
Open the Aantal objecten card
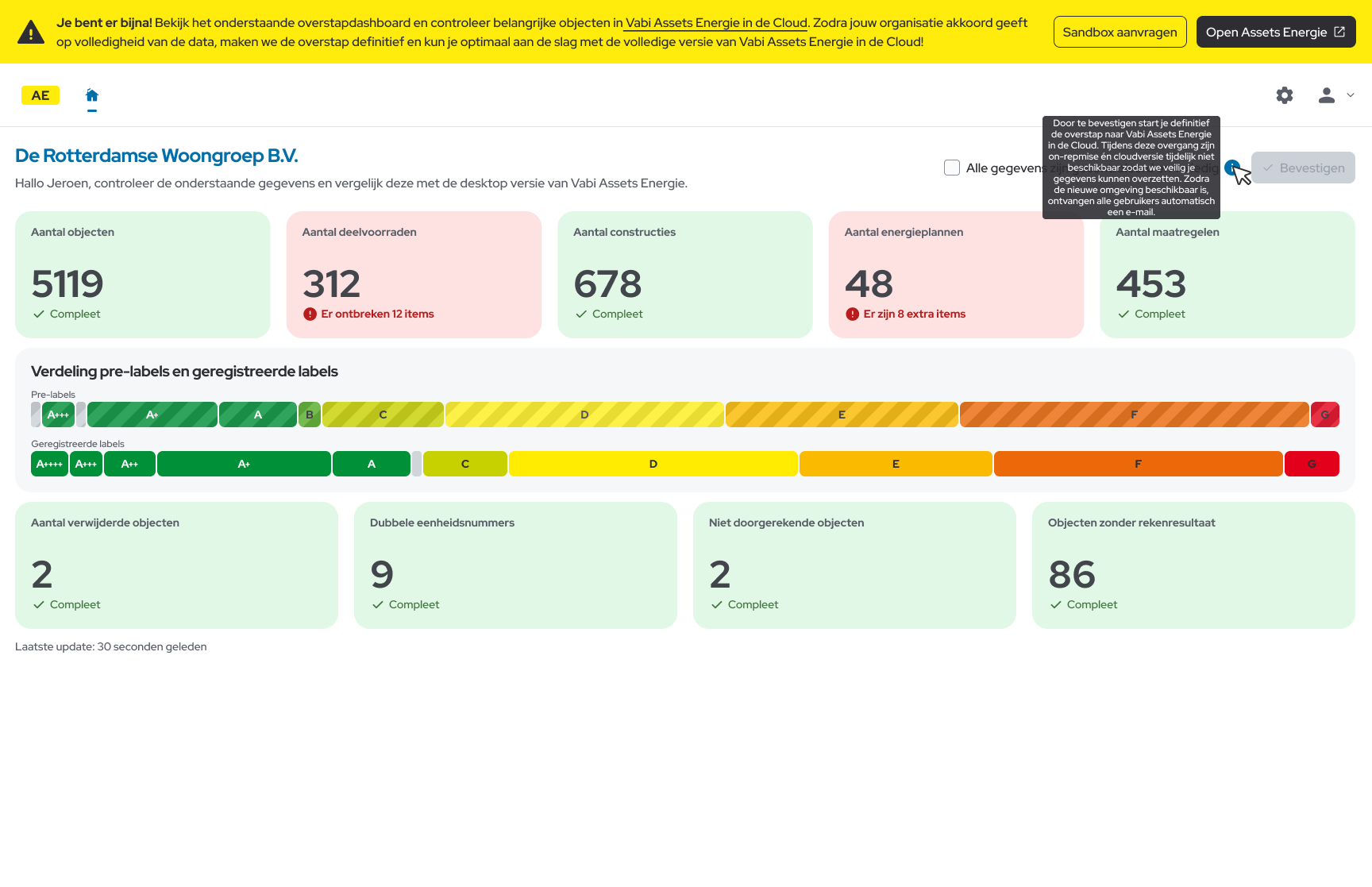[x=143, y=275]
